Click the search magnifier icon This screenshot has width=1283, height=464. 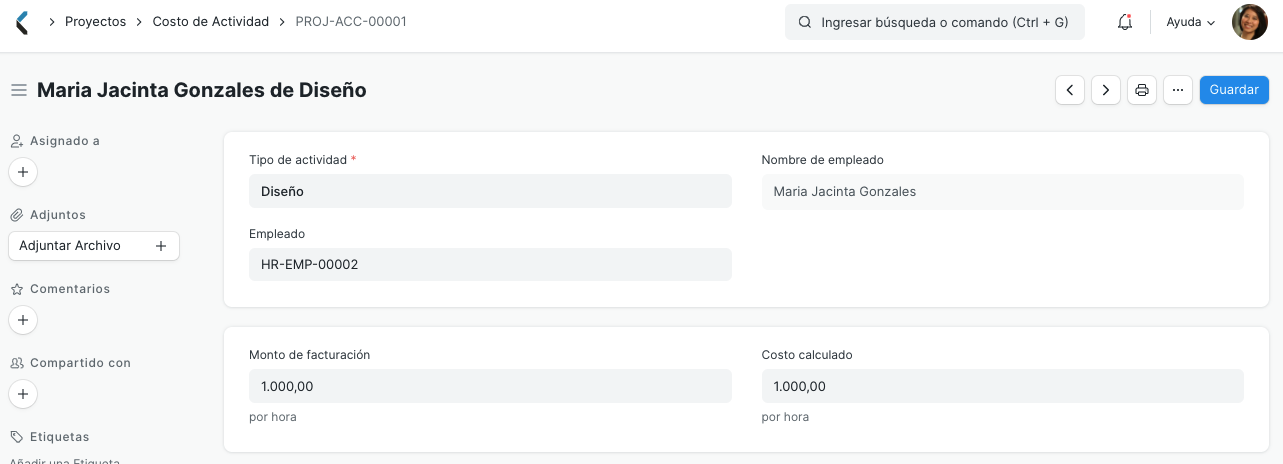tap(804, 22)
